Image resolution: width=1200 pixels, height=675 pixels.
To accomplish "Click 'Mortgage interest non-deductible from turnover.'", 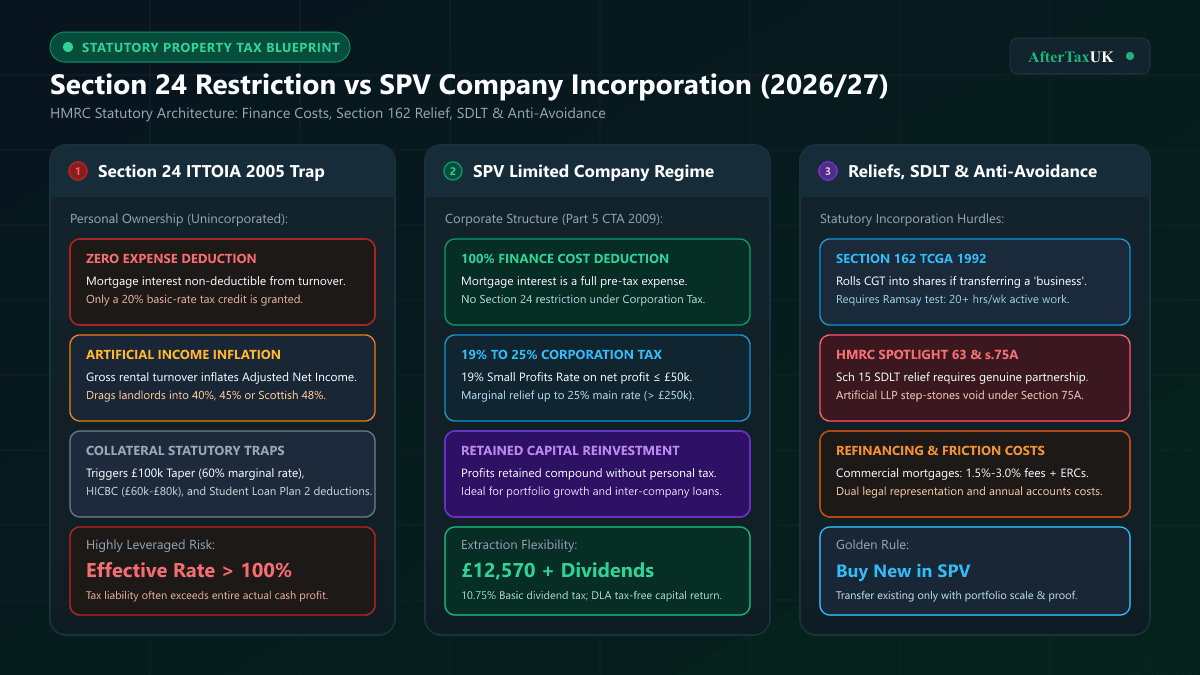I will pos(216,281).
